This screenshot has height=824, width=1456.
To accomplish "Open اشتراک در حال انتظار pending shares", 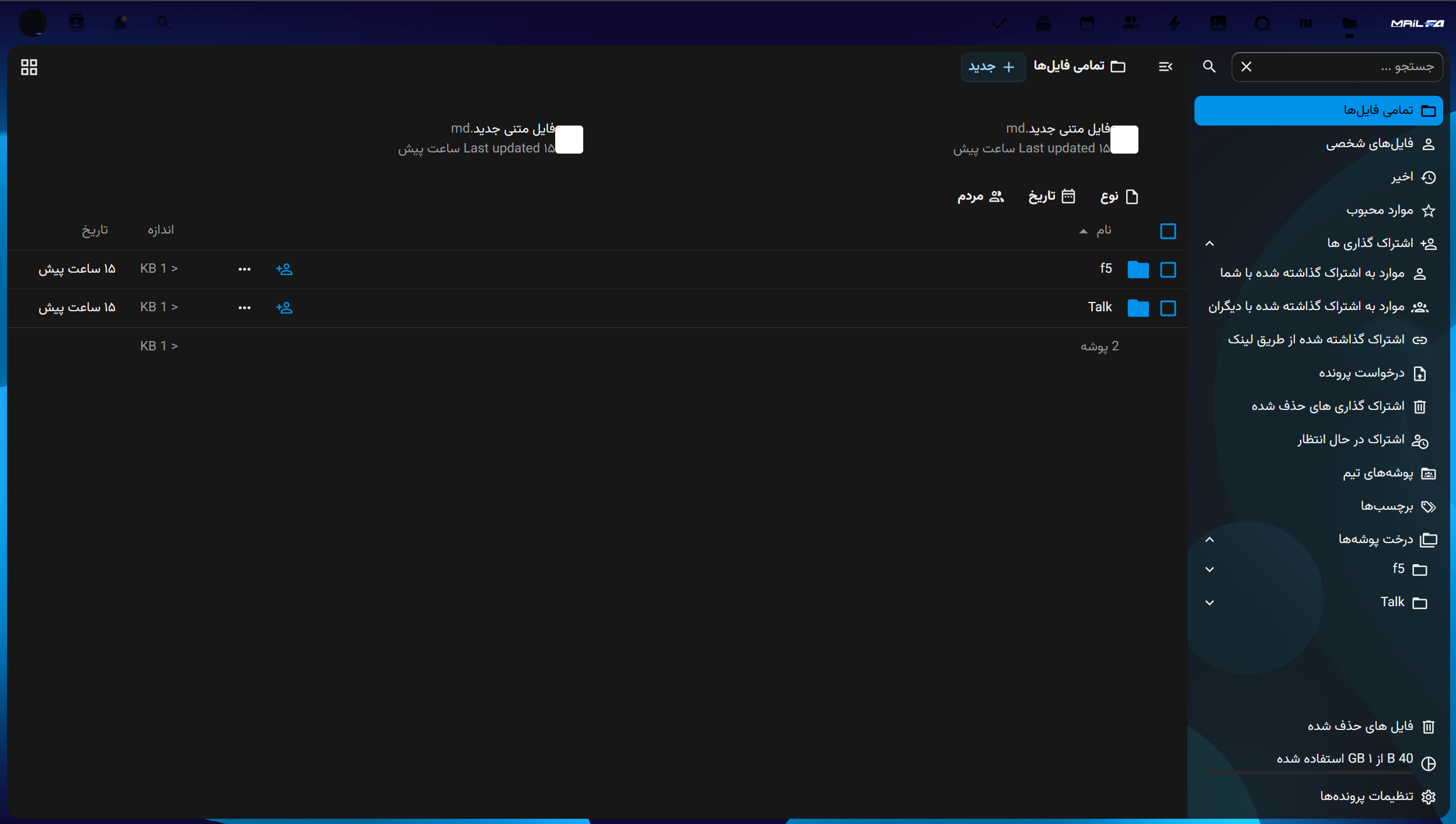I will tap(1318, 440).
